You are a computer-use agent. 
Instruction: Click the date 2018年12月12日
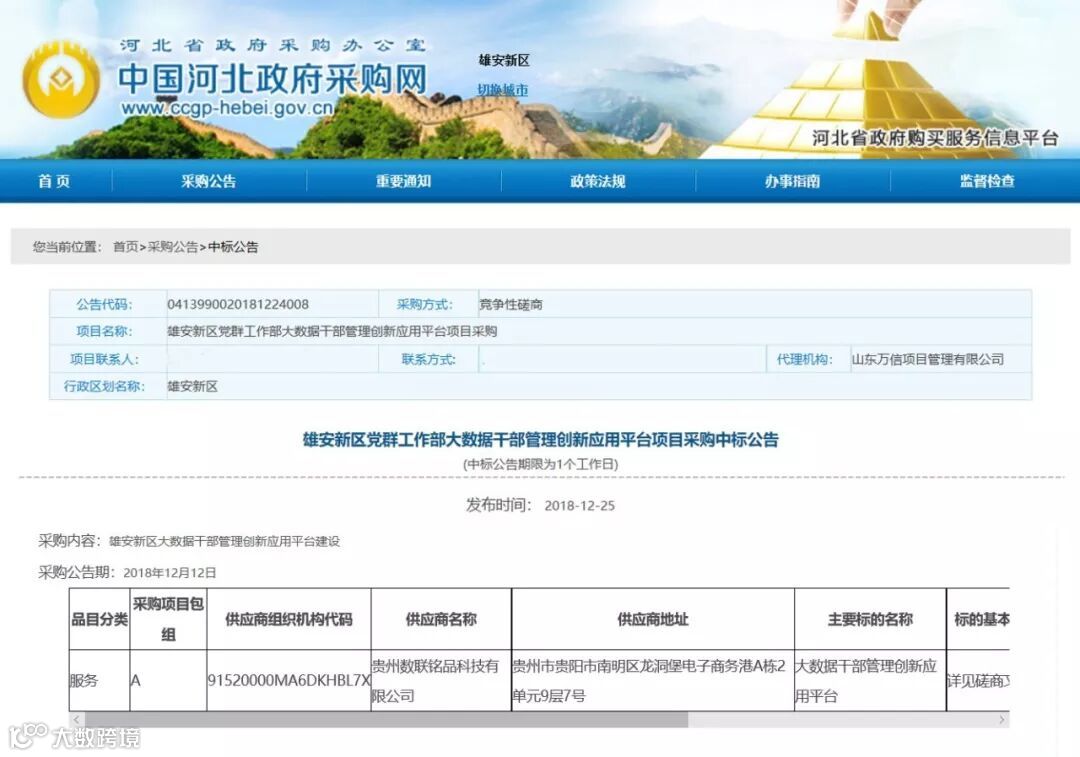169,572
